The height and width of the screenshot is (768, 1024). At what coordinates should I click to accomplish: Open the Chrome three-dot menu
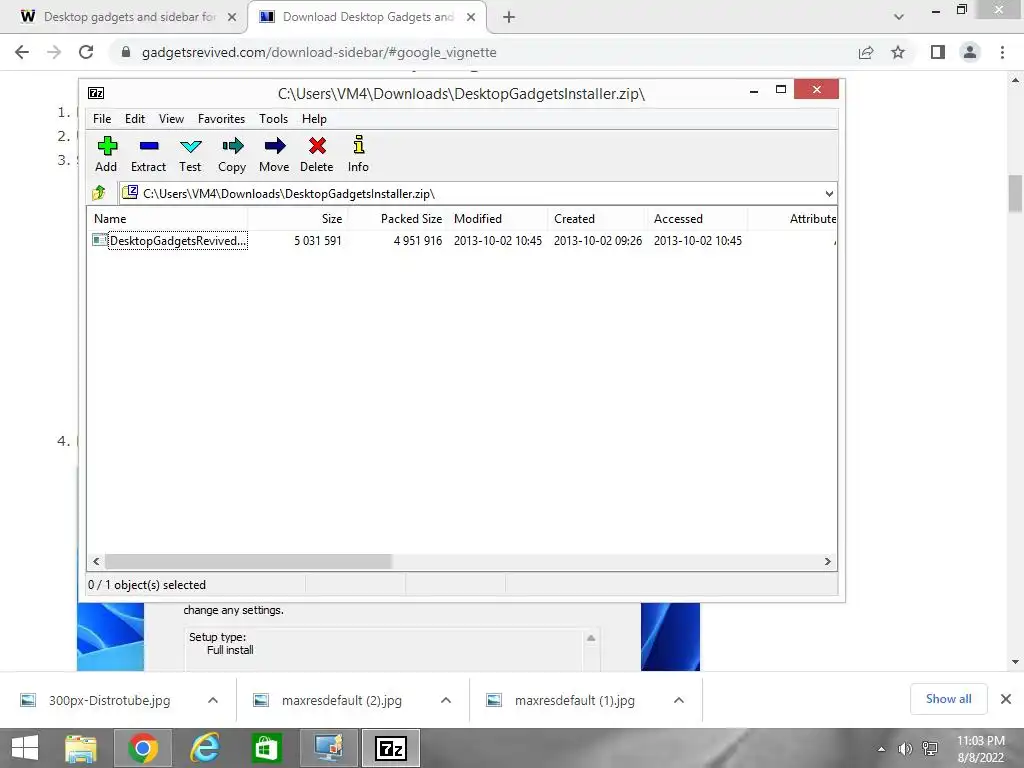coord(1002,52)
